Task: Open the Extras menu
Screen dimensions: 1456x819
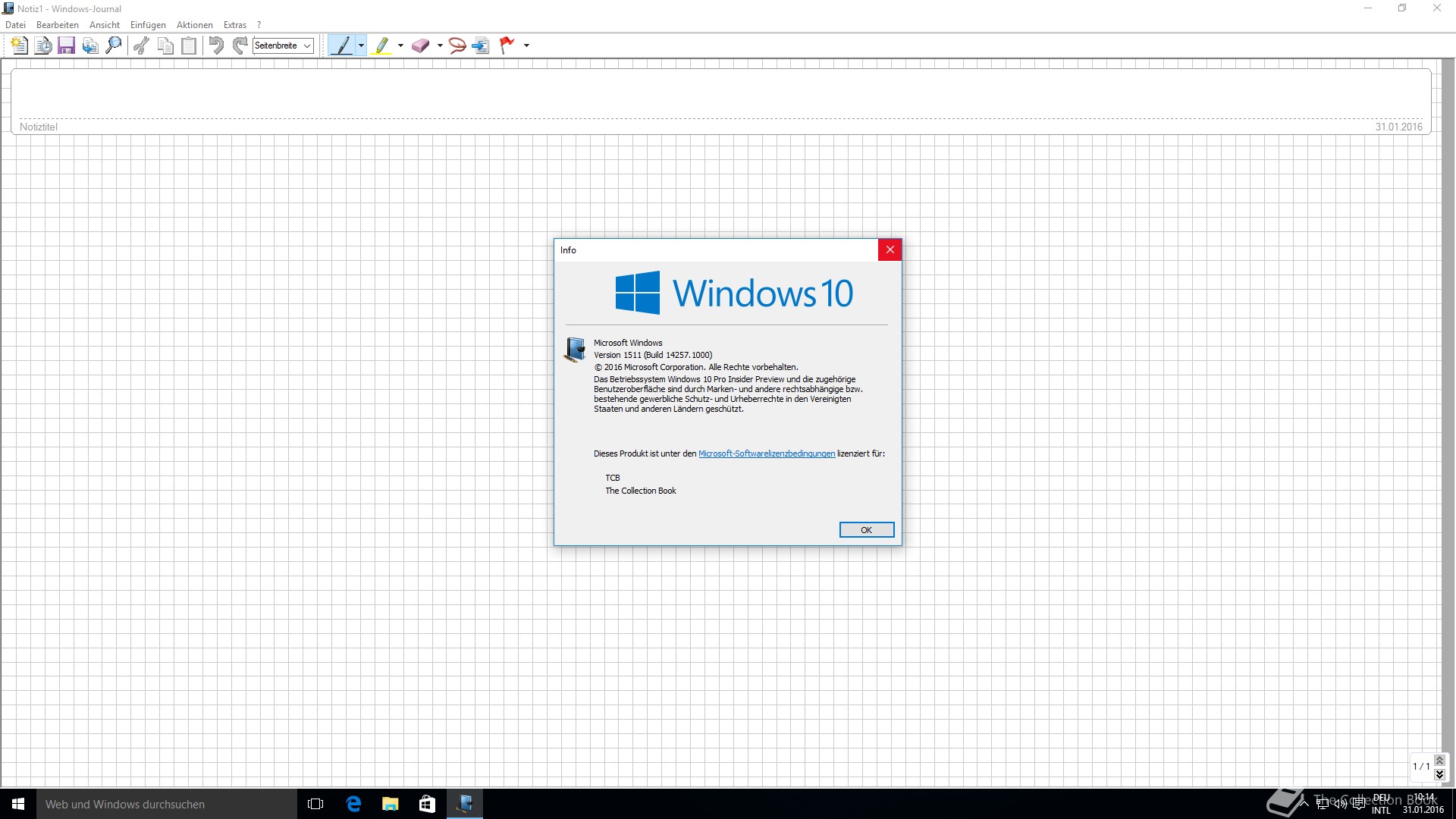Action: tap(235, 25)
